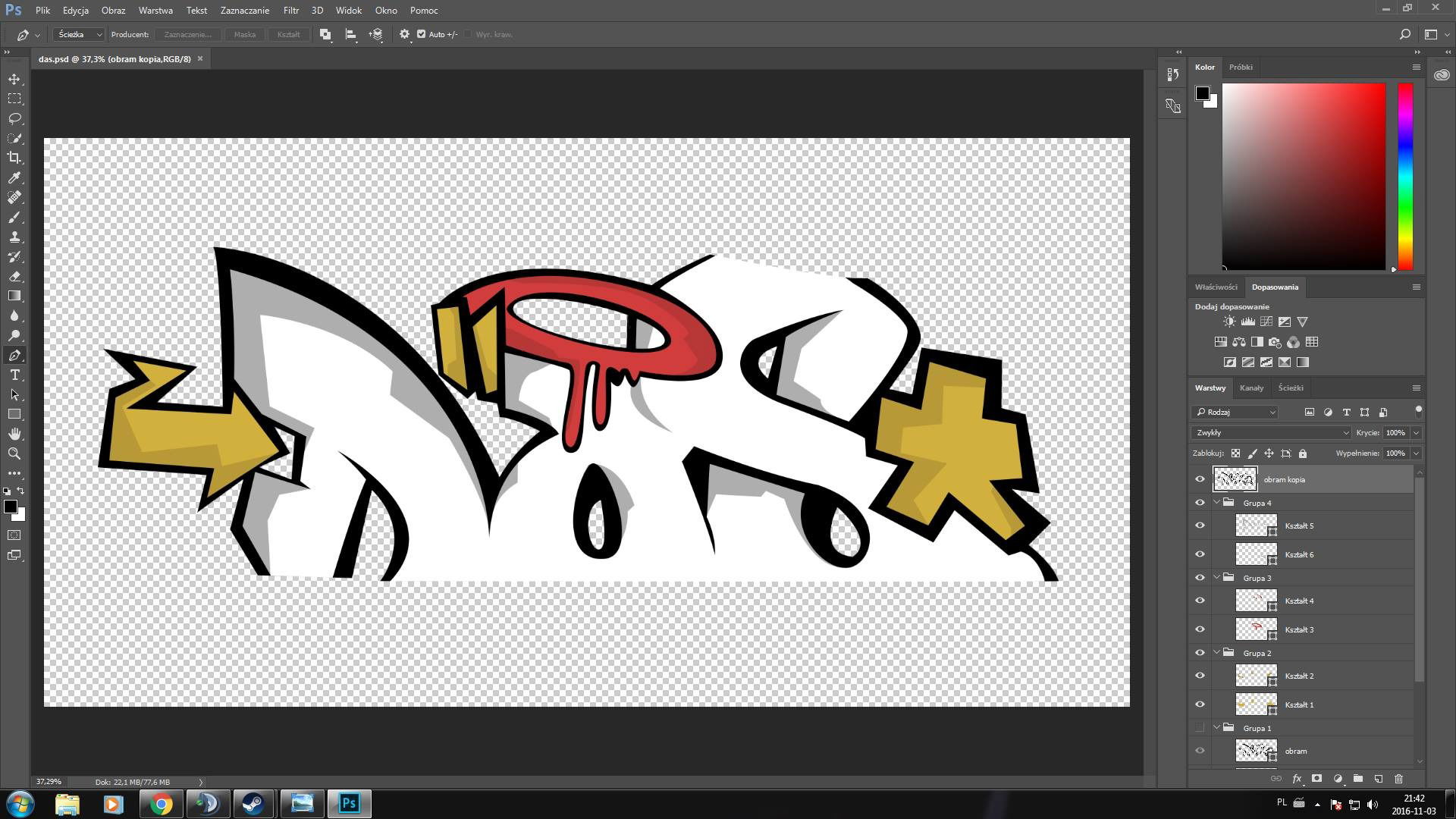The image size is (1456, 819).
Task: Select the Hand tool
Action: tap(14, 434)
